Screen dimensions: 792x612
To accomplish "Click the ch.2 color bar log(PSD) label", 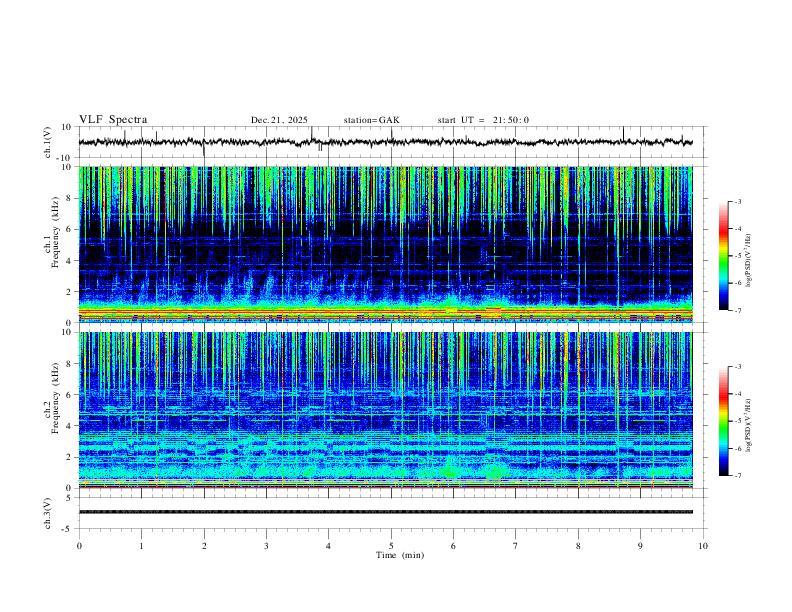I will (748, 425).
